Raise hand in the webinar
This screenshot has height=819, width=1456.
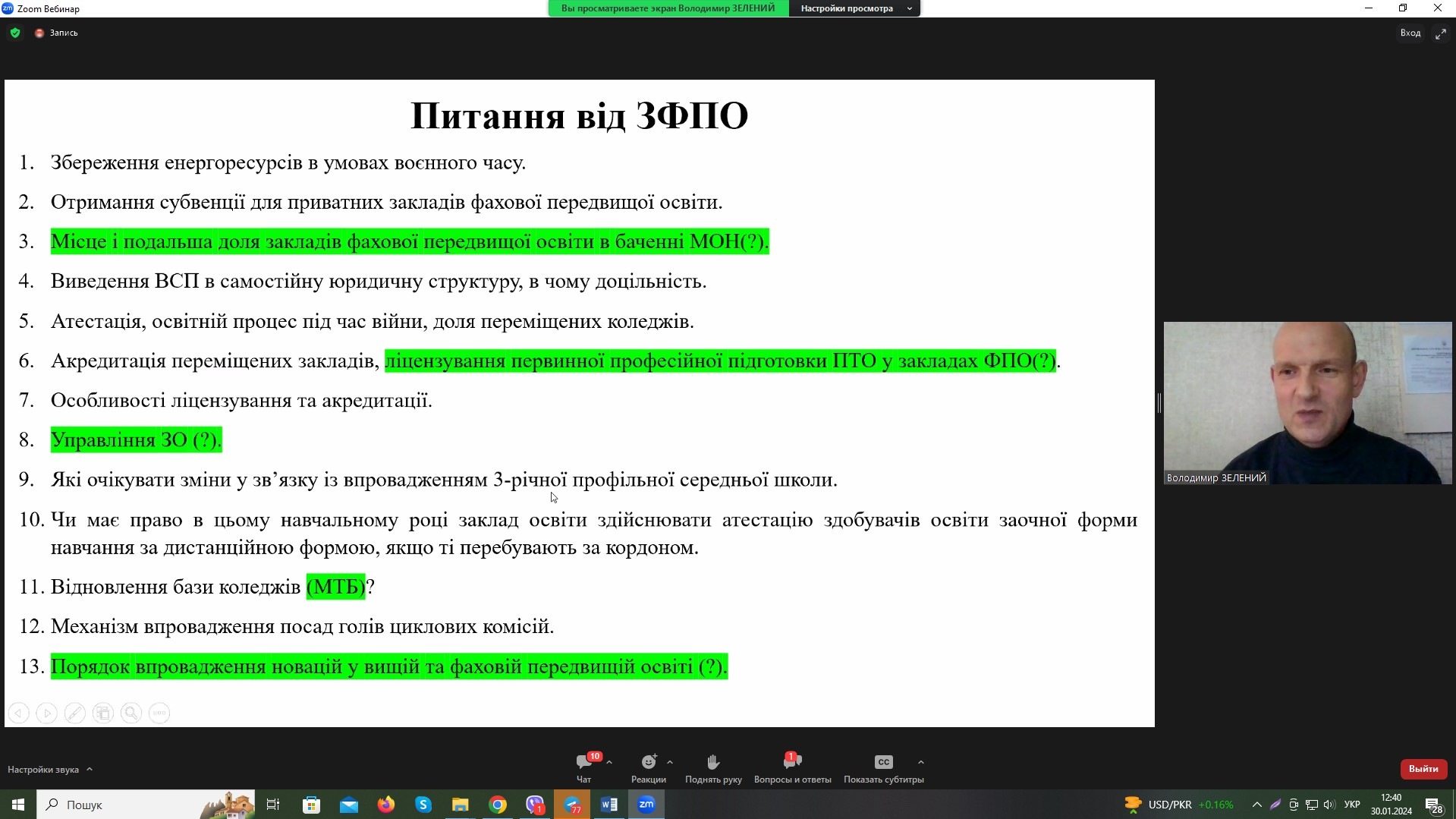click(713, 767)
